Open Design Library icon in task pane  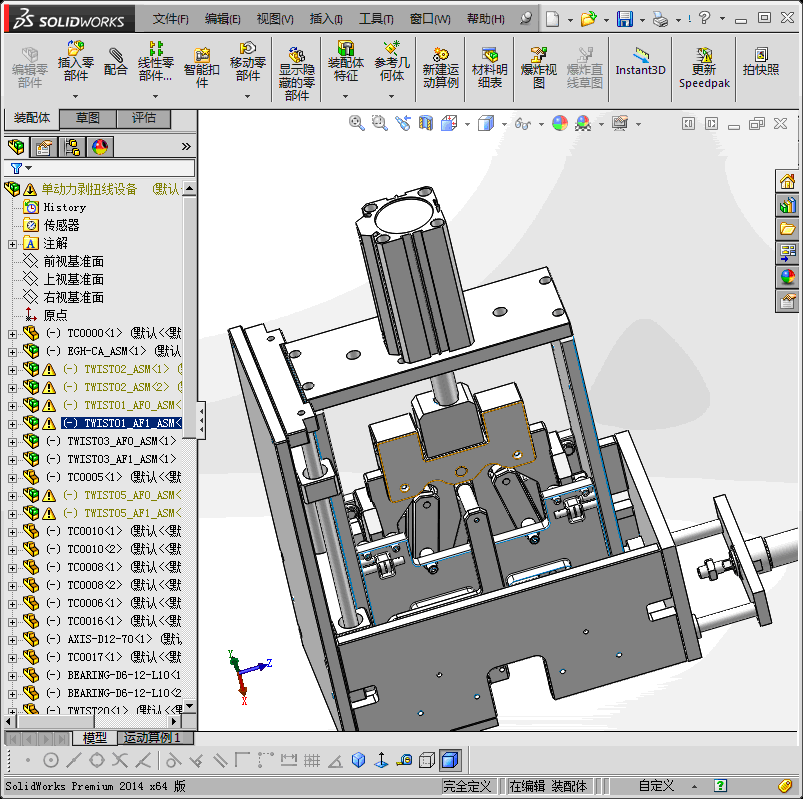coord(787,205)
